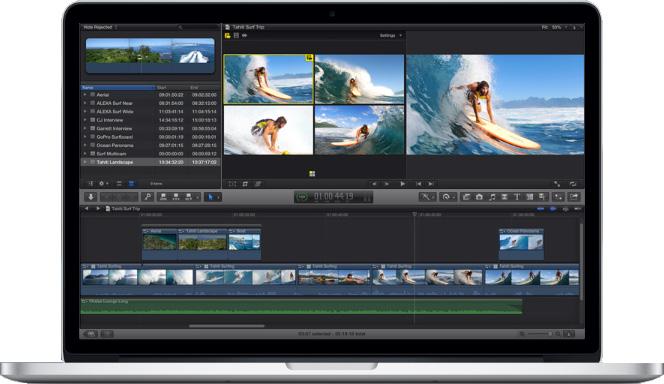The height and width of the screenshot is (384, 664).
Task: Open the Photos browser camera icon
Action: [x=479, y=197]
